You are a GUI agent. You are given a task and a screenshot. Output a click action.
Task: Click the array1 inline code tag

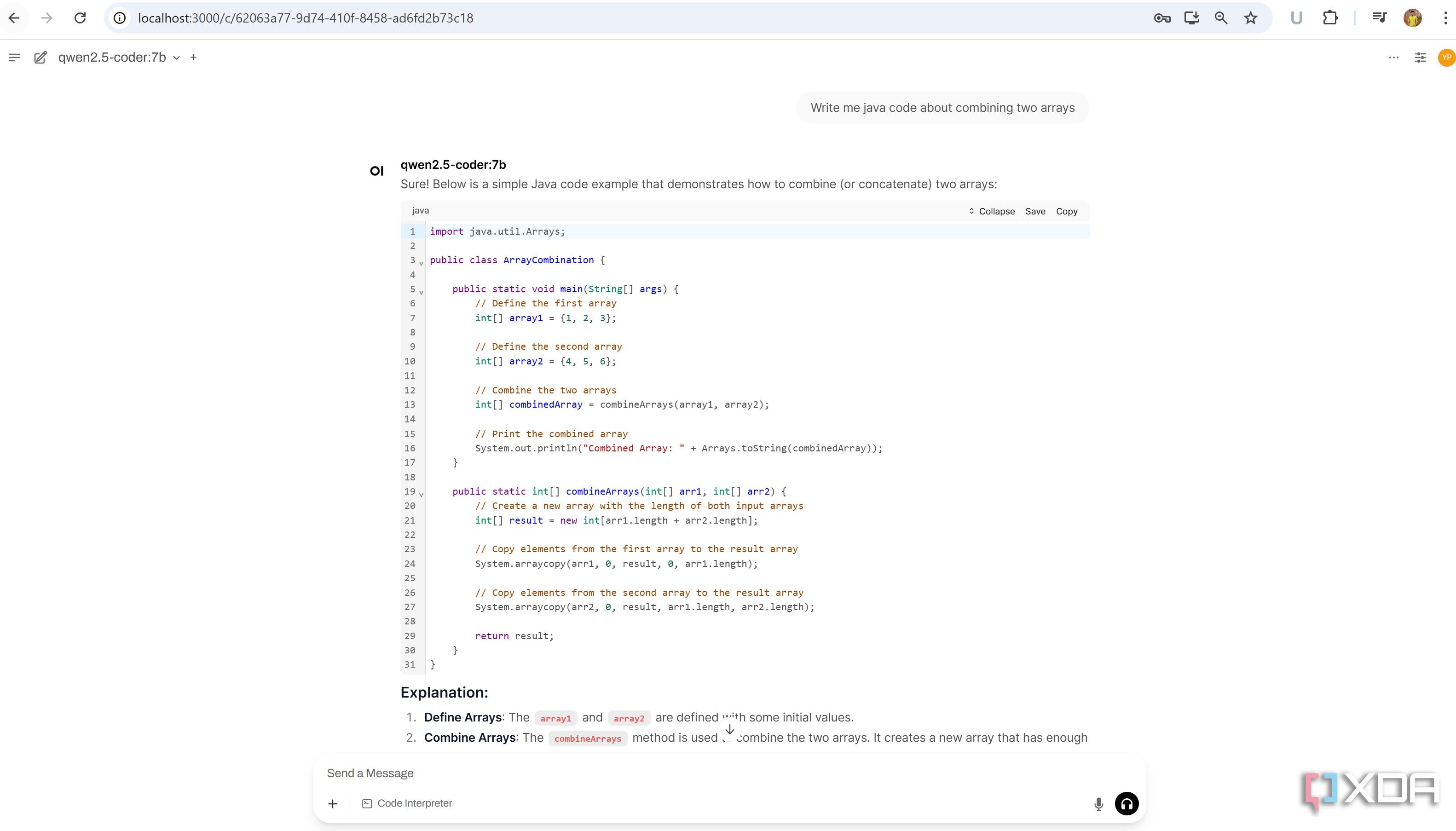click(x=555, y=718)
